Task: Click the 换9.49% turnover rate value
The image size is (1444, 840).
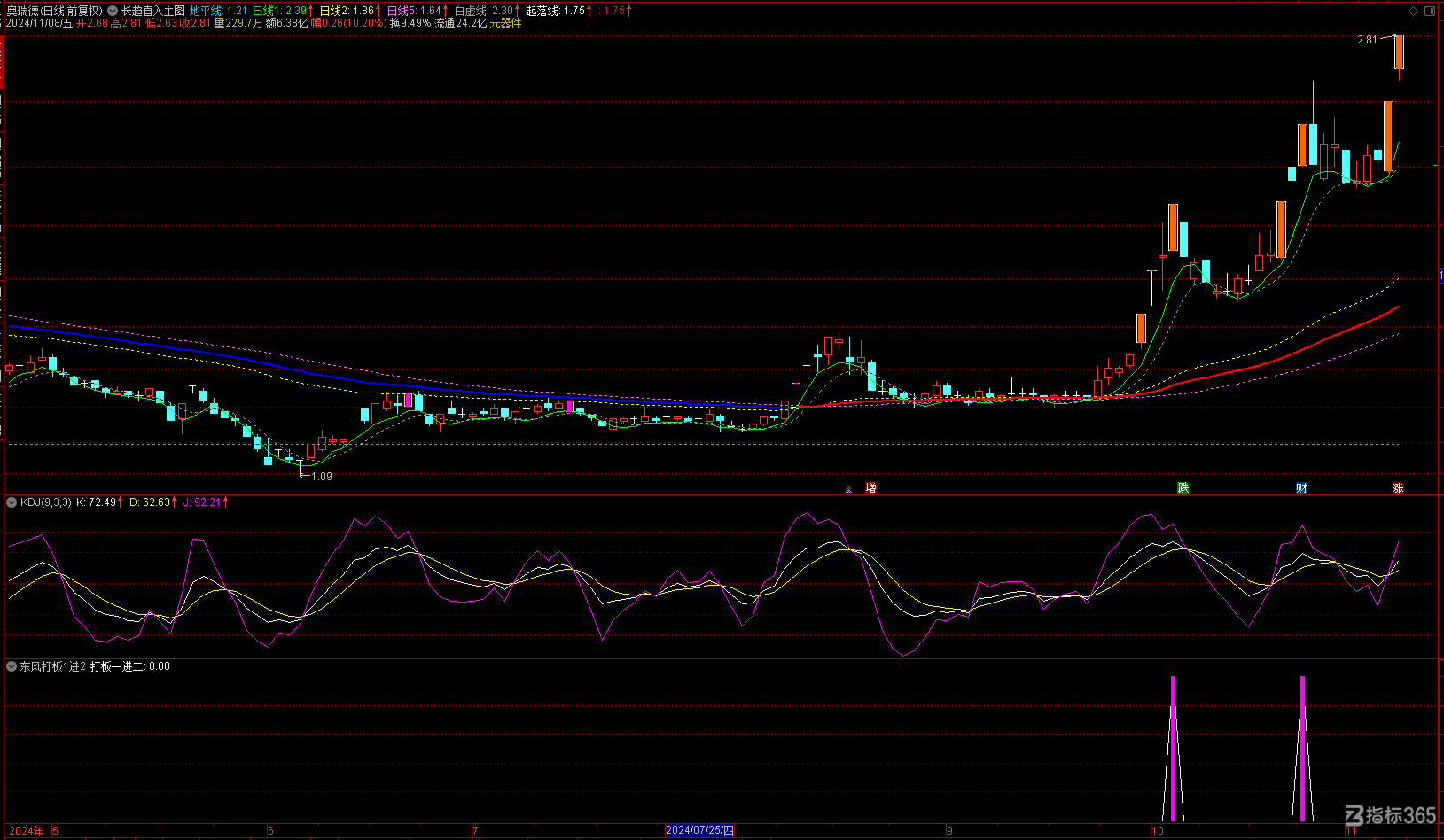Action: coord(410,23)
